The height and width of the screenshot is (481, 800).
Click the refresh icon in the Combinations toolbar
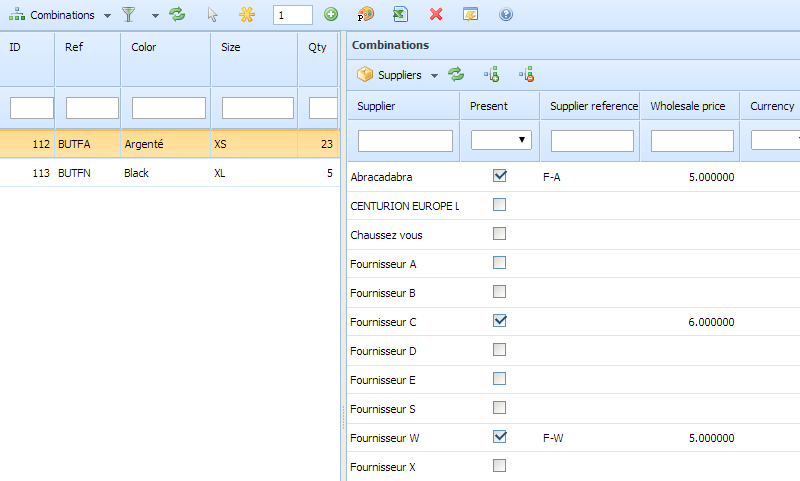(177, 15)
